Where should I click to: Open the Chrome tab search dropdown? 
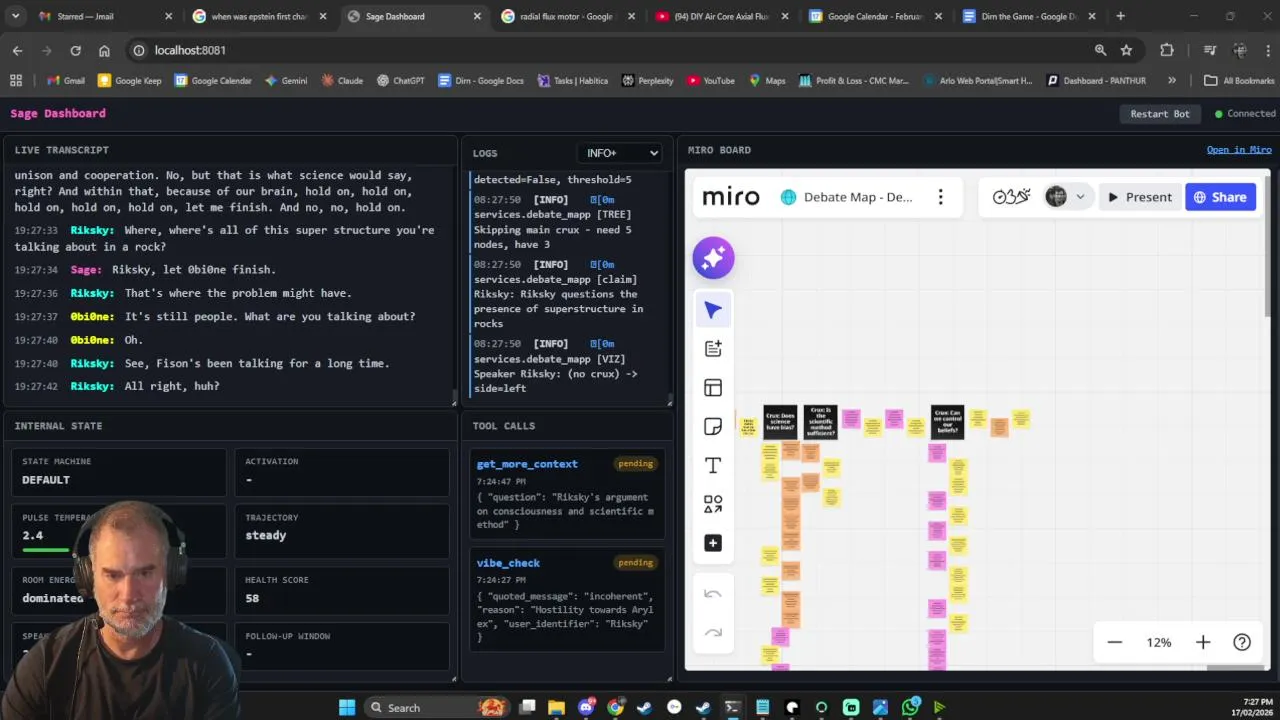pyautogui.click(x=15, y=16)
